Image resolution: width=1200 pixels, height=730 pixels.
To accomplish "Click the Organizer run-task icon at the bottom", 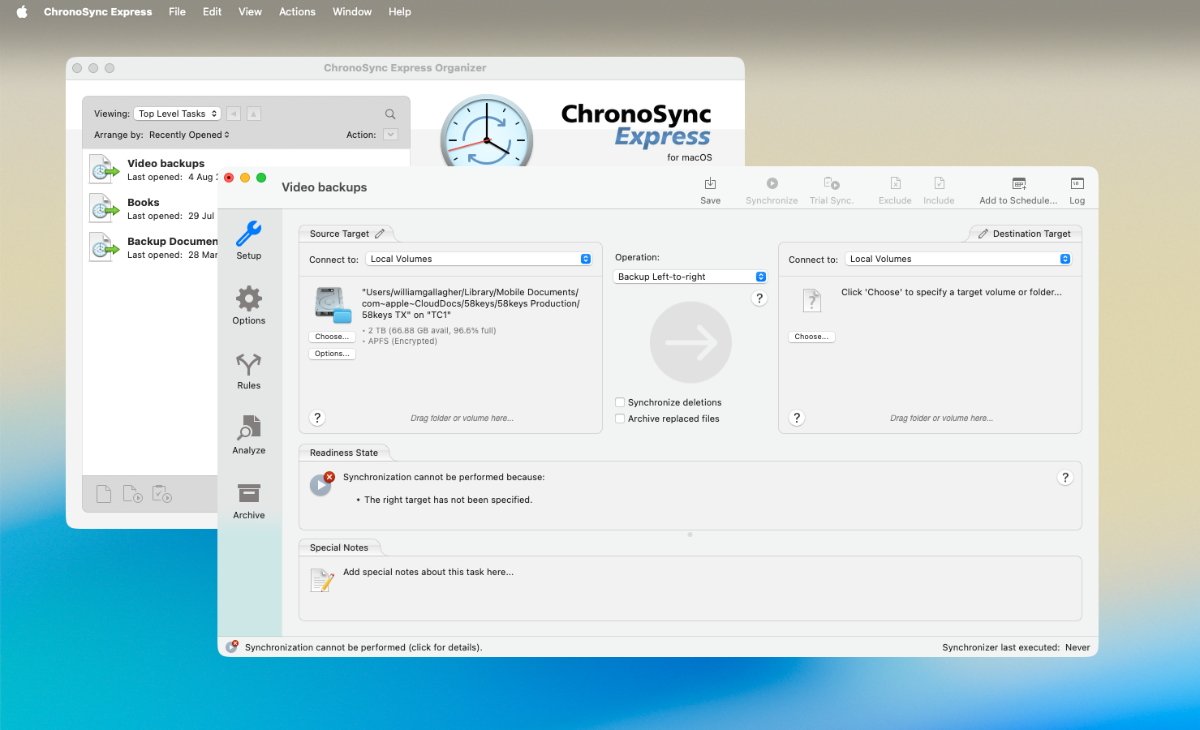I will pyautogui.click(x=132, y=493).
